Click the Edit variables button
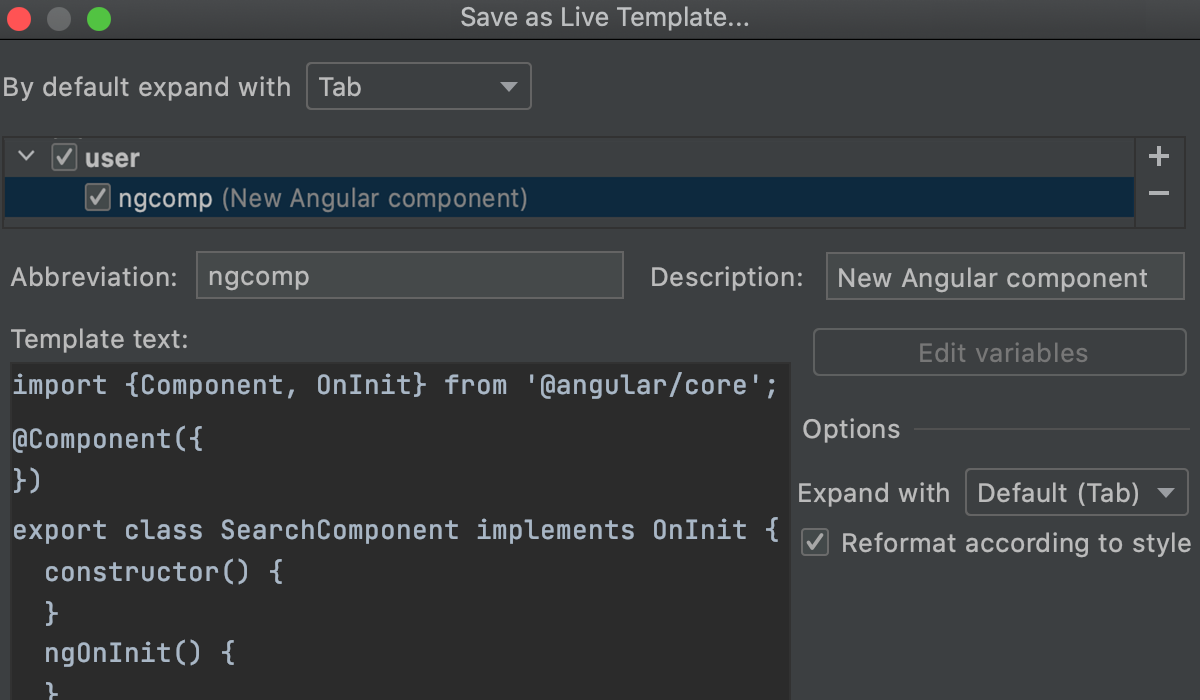1200x700 pixels. (x=1000, y=353)
